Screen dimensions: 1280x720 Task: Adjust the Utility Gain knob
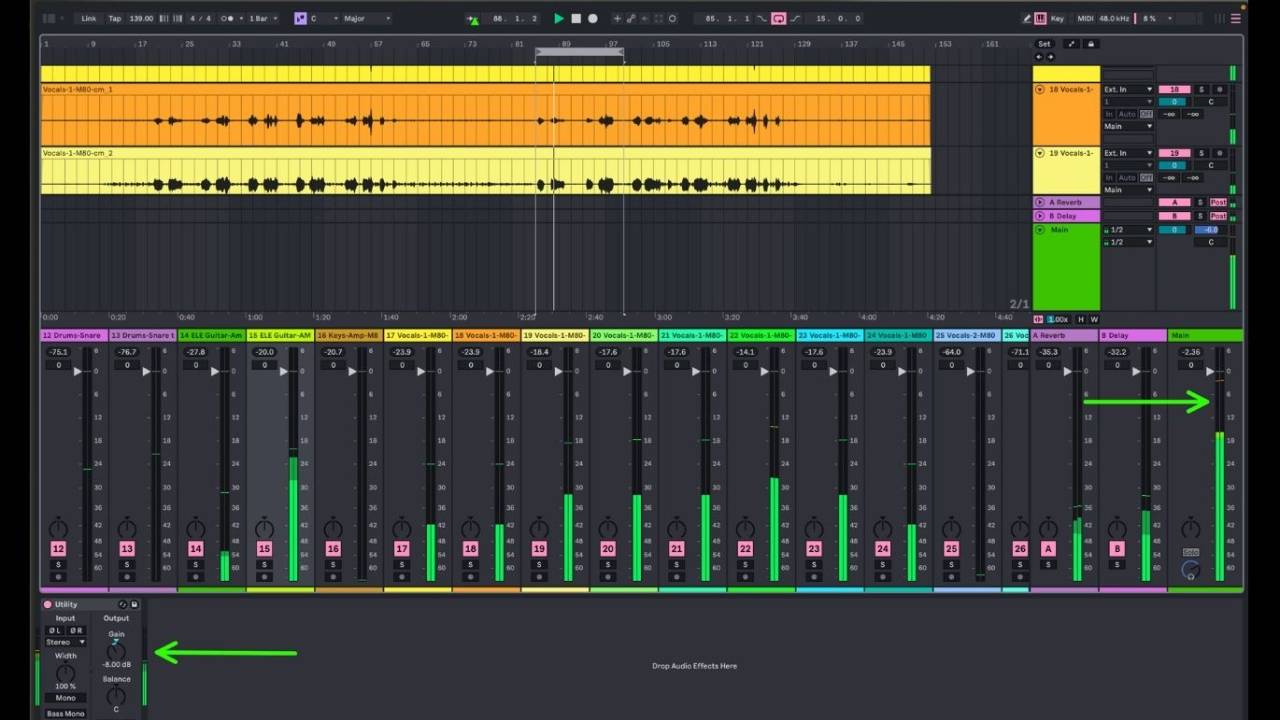coord(116,649)
